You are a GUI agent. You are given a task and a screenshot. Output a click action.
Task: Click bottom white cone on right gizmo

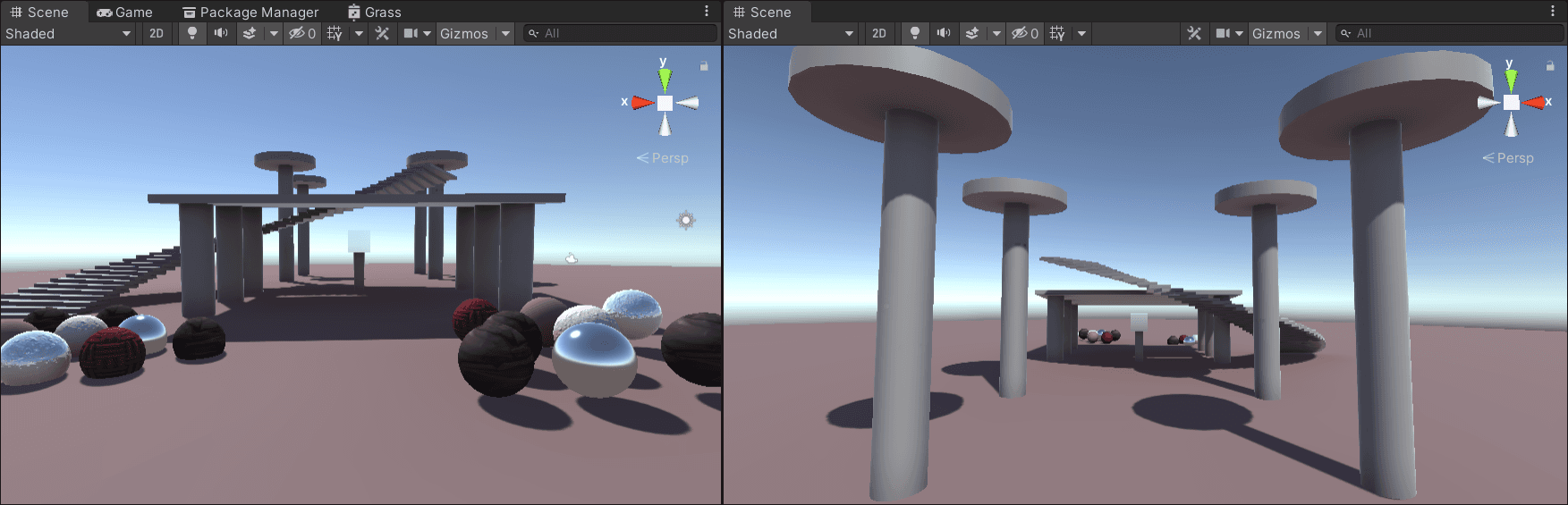pyautogui.click(x=1511, y=125)
